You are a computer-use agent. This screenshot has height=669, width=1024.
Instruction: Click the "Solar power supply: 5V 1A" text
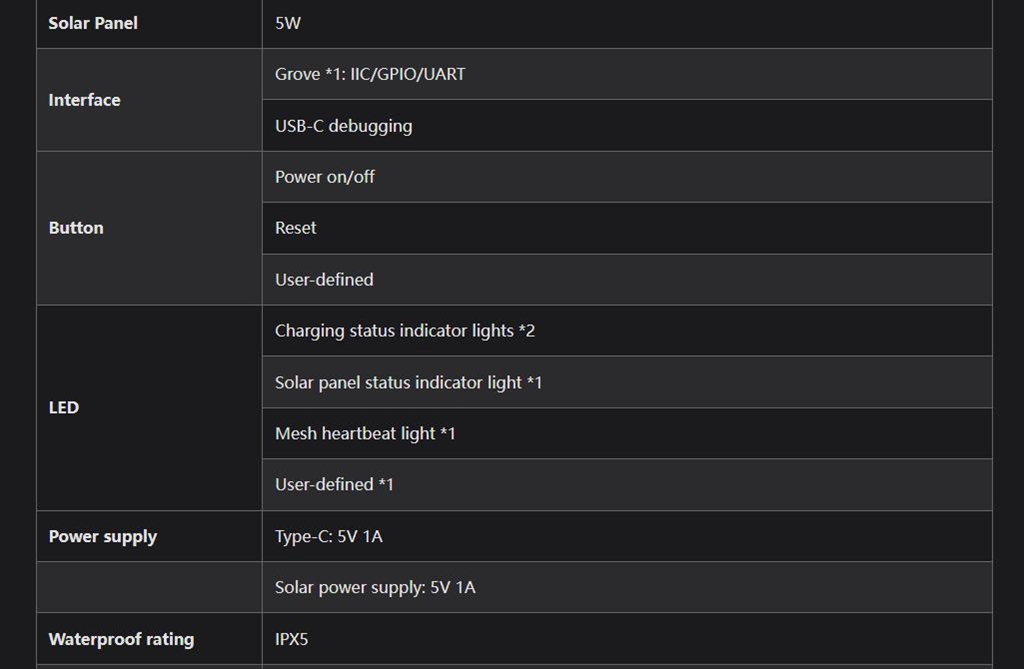pos(375,588)
